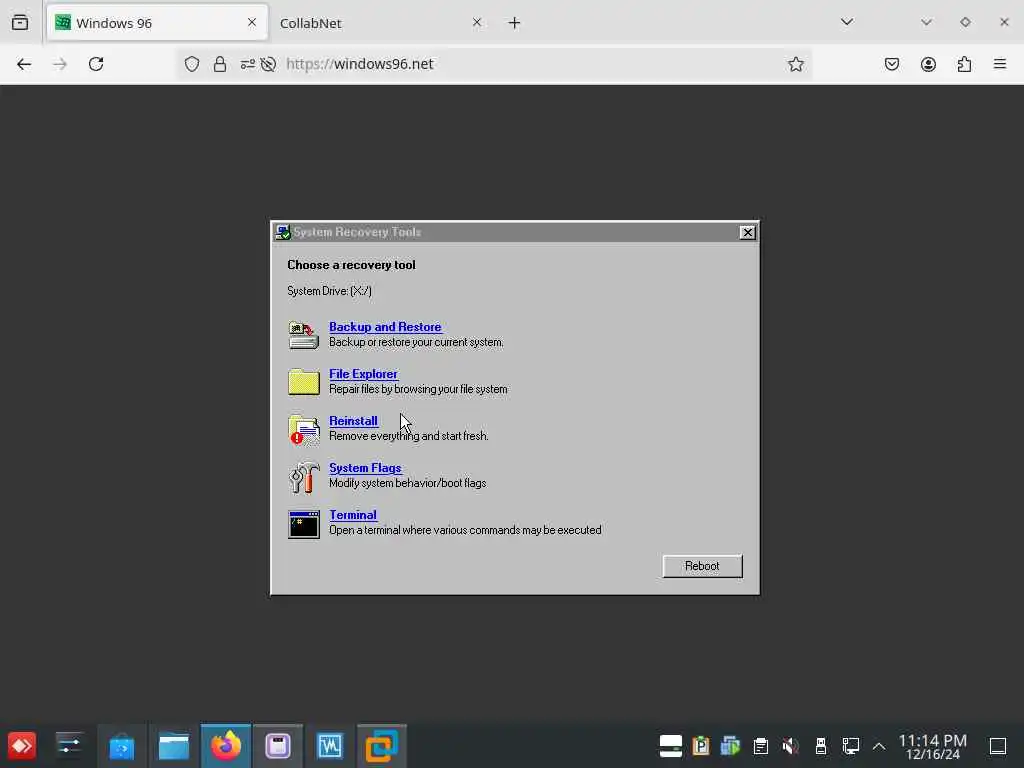
Task: Click the disk drive tray icon
Action: [x=670, y=746]
